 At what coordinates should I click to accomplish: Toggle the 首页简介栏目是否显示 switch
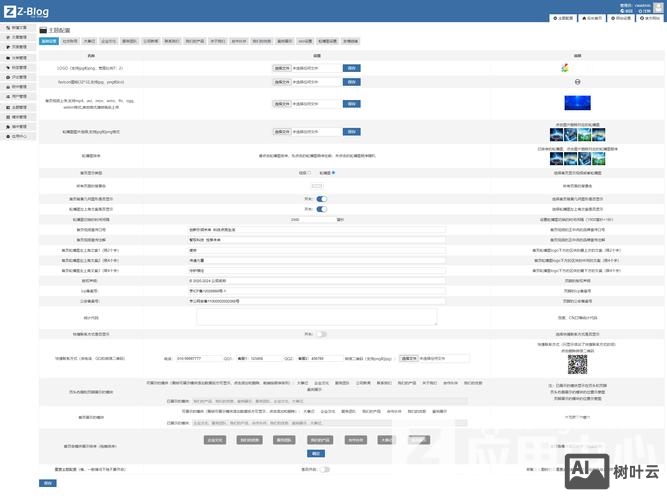(x=321, y=198)
